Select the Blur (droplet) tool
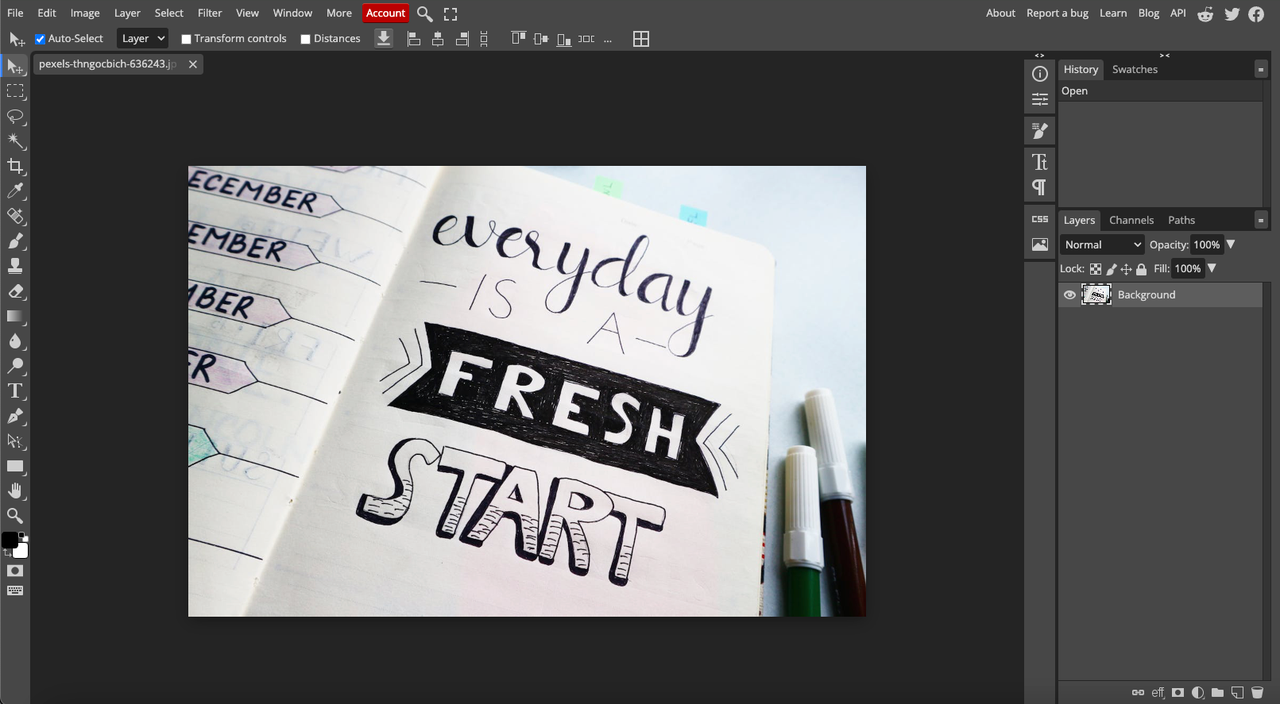This screenshot has width=1280, height=704. pyautogui.click(x=15, y=341)
